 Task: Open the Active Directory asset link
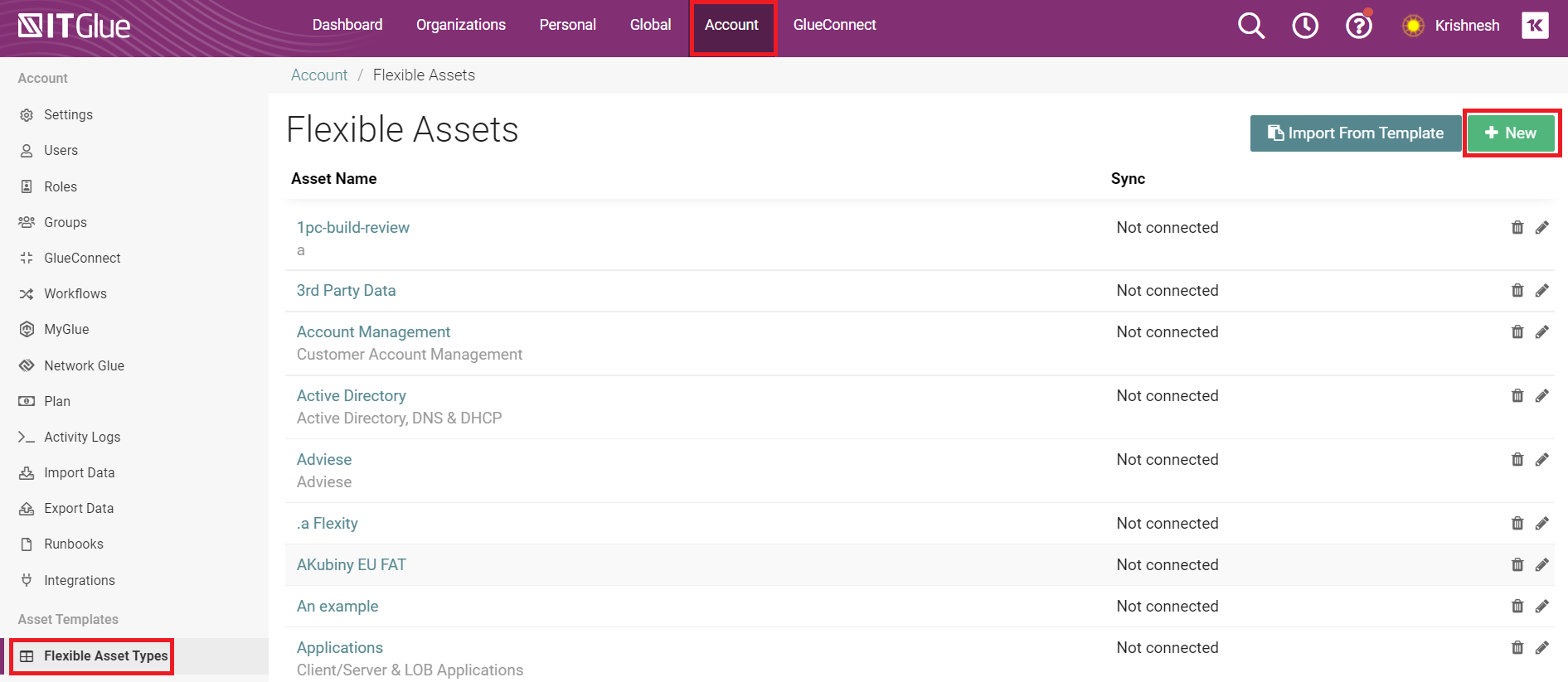(x=352, y=395)
